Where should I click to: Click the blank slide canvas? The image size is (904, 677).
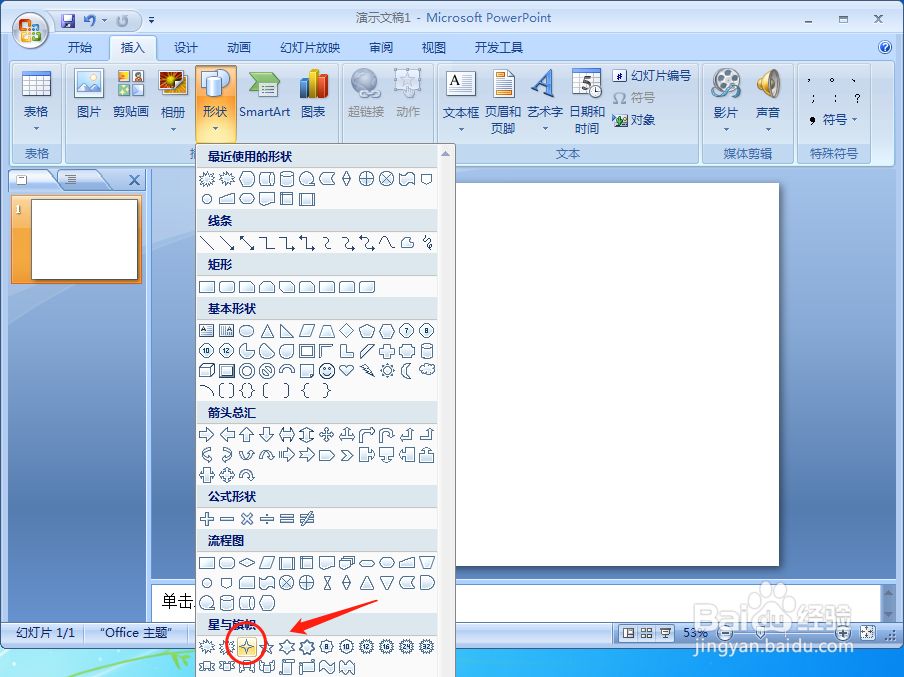[617, 375]
